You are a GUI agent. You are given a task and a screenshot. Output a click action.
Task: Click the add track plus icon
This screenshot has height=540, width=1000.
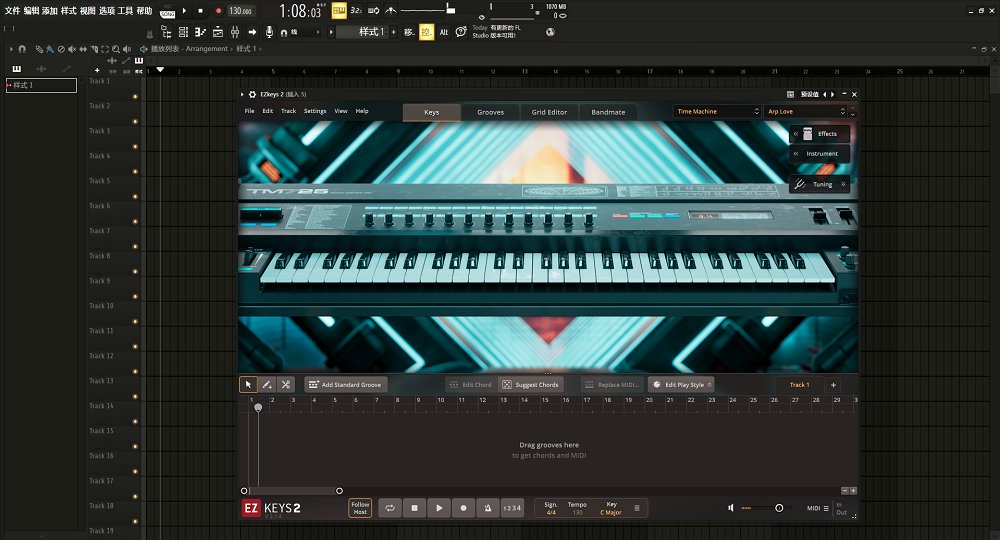coord(833,384)
